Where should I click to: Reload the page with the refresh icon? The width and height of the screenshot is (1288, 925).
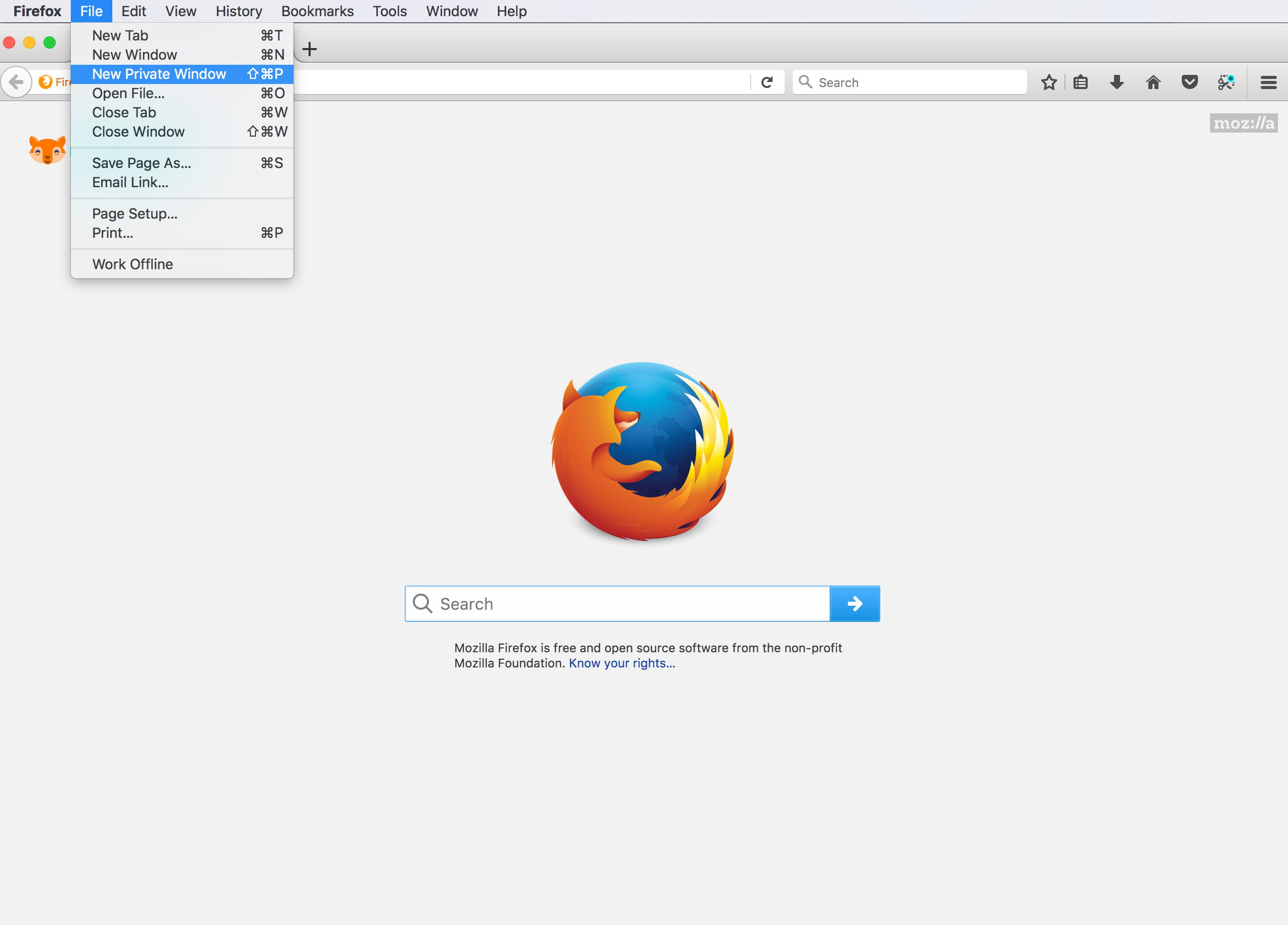click(x=766, y=82)
